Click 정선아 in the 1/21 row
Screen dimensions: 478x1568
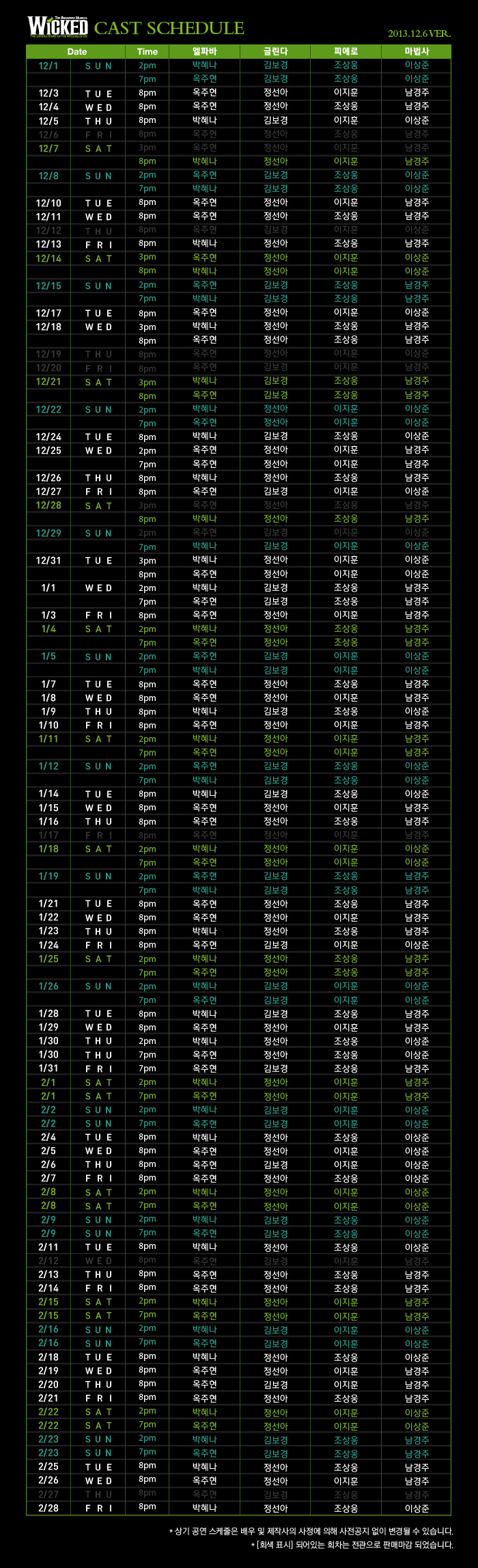[275, 903]
